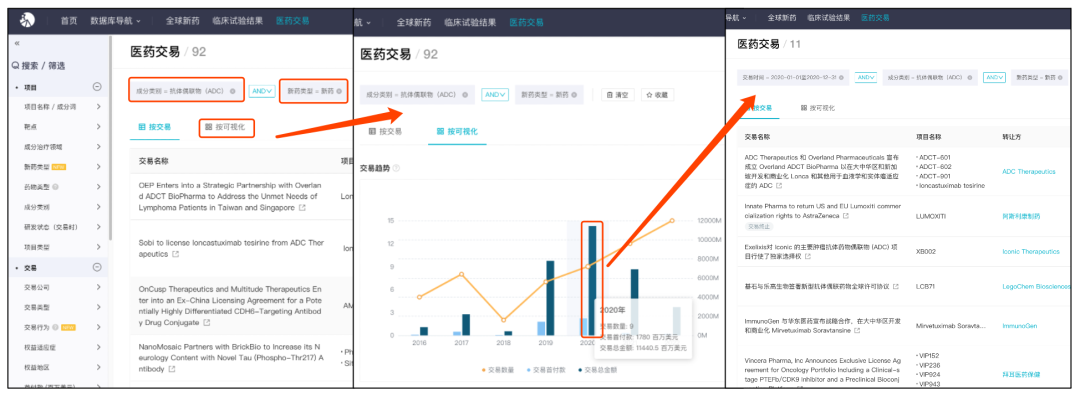Screen dimensions: 1080x396
Task: Expand the 靶点 filter
Action: [x=98, y=127]
